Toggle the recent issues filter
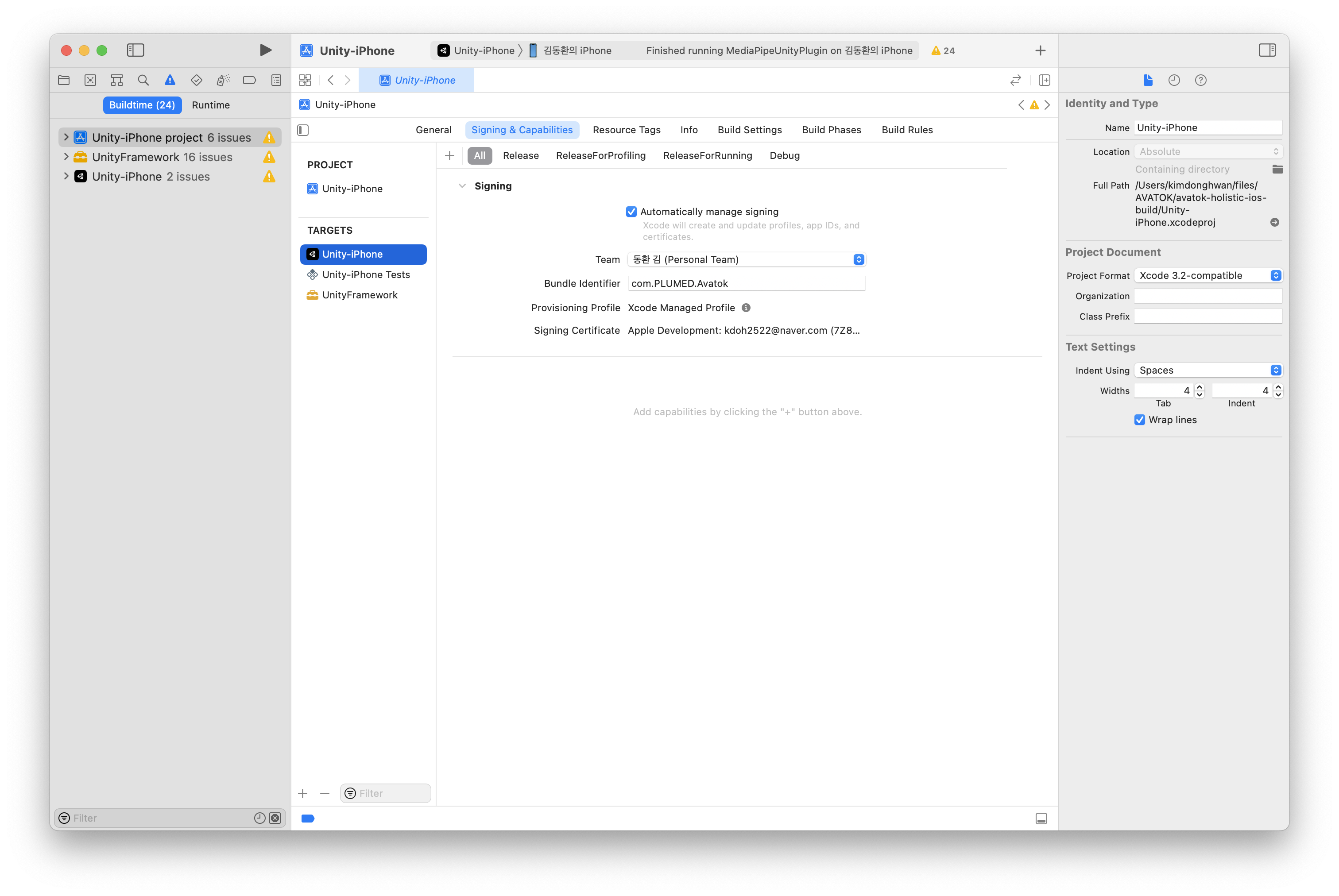 coord(259,818)
